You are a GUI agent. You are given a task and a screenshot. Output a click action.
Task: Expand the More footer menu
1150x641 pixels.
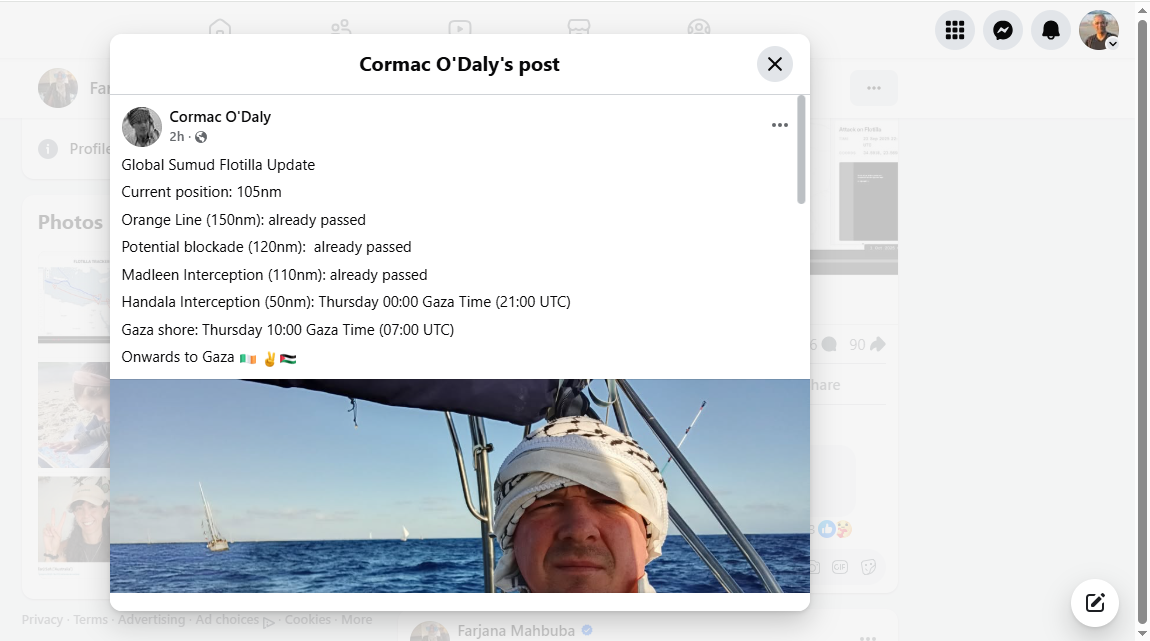coord(356,620)
